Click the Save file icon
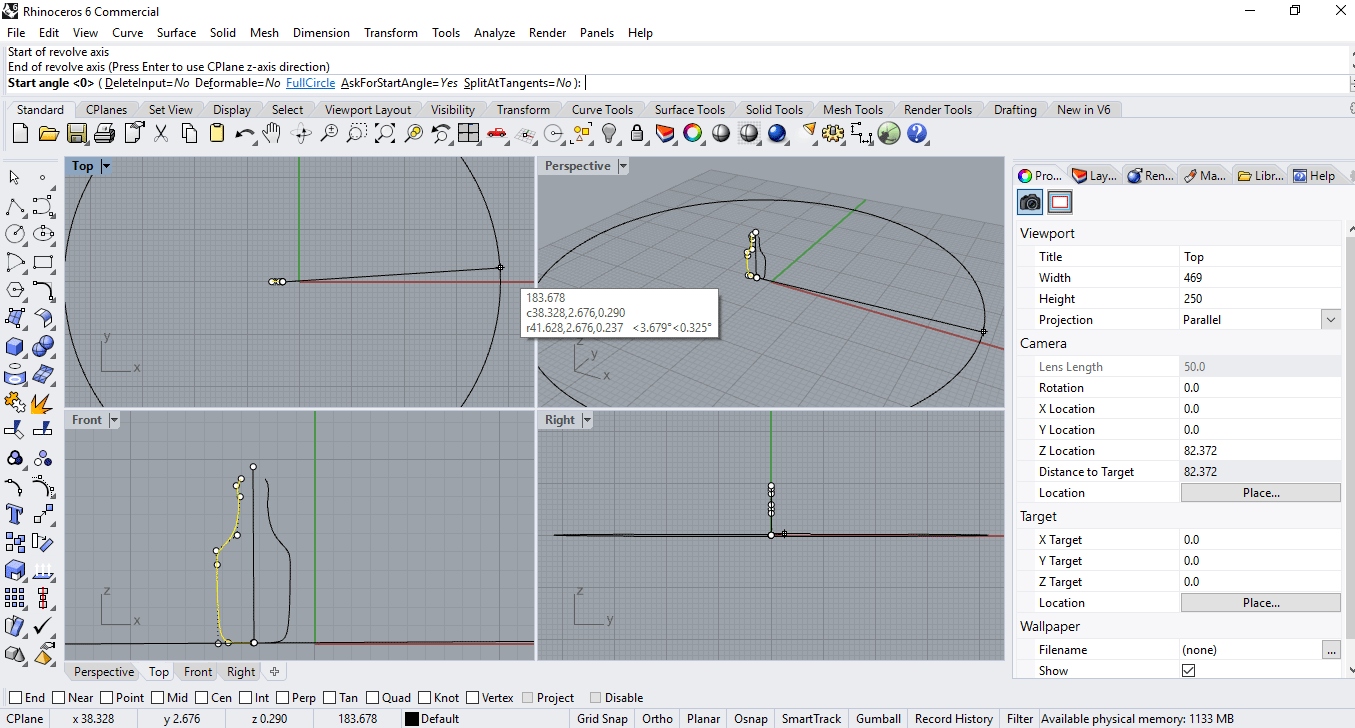Screen dimensions: 1355x728 pyautogui.click(x=76, y=133)
